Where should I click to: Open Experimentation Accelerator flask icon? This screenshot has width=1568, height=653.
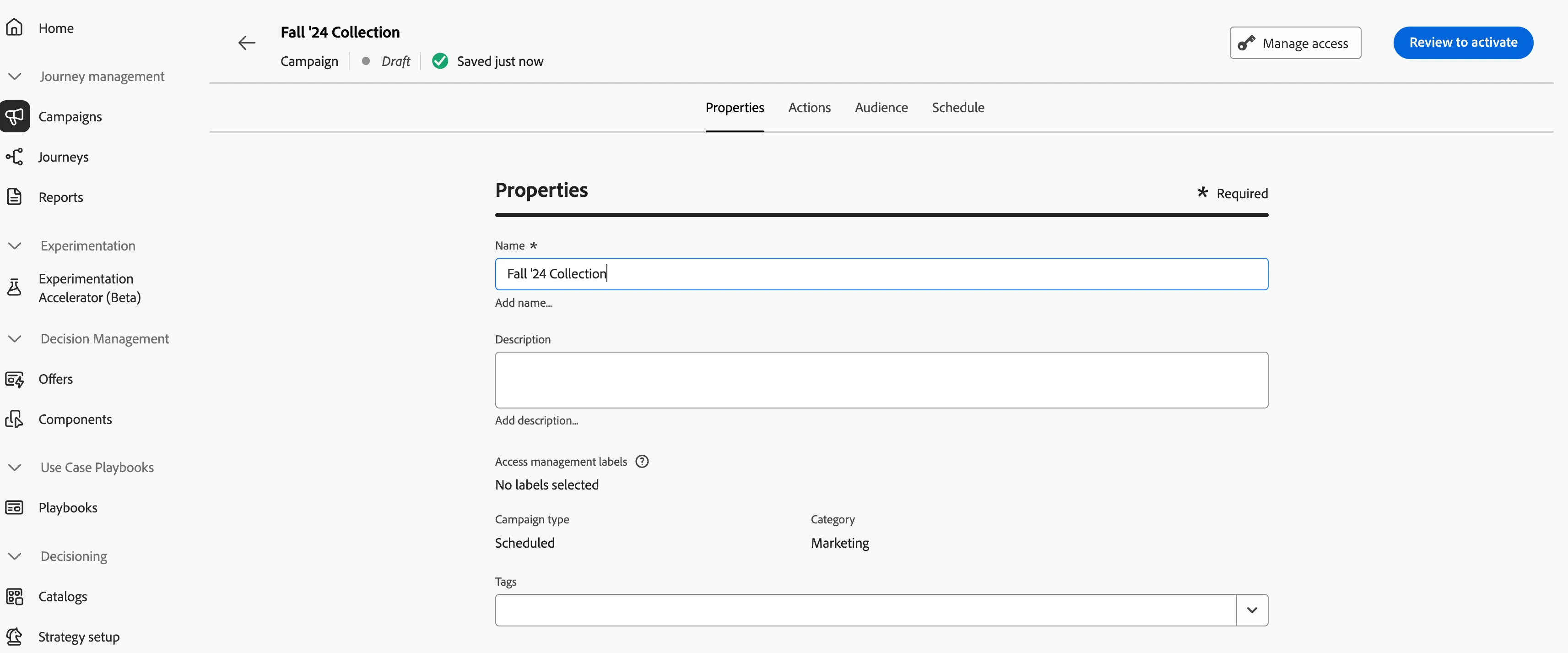pos(14,288)
